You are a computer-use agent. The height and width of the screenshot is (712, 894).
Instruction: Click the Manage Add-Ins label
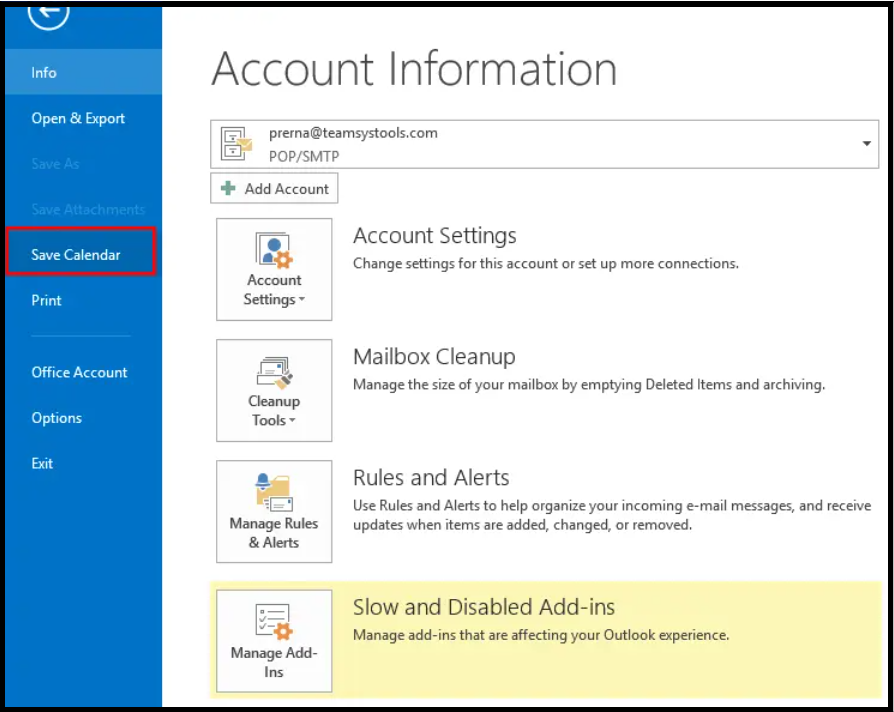point(274,662)
